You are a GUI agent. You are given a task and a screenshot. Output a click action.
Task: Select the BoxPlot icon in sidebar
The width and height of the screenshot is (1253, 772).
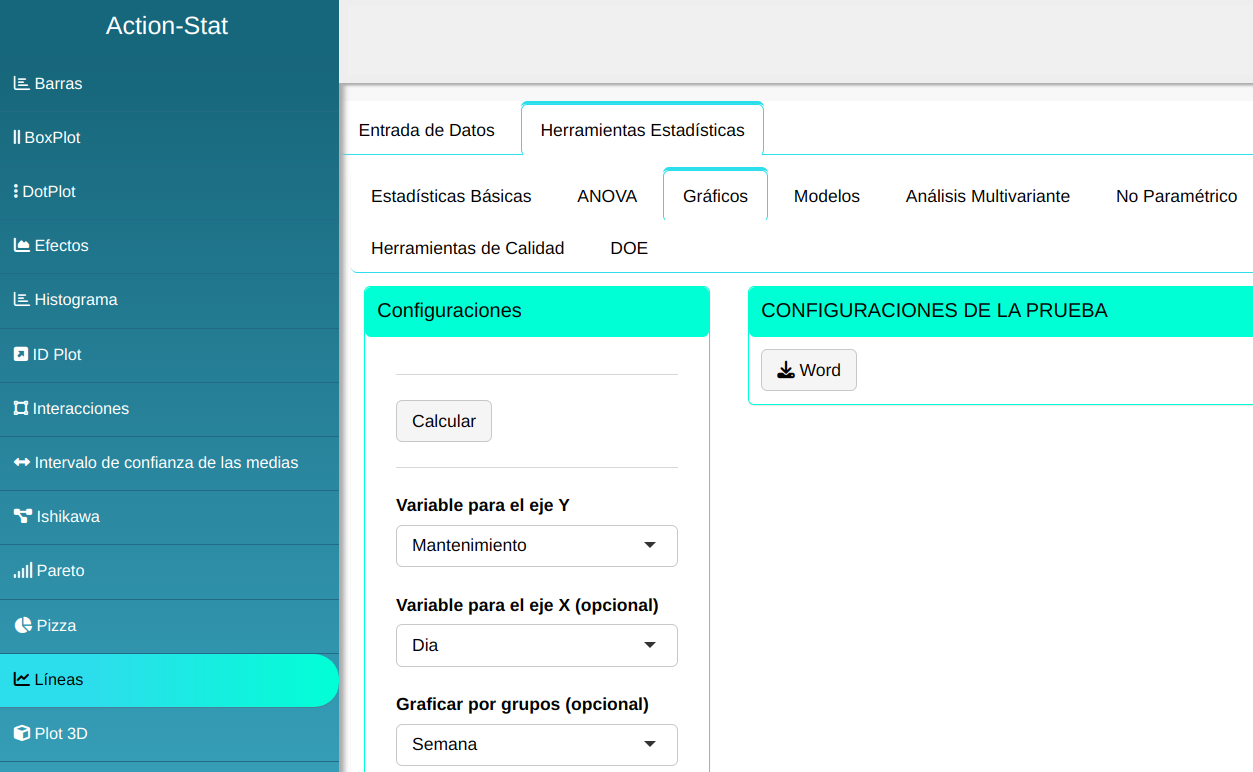pos(17,138)
